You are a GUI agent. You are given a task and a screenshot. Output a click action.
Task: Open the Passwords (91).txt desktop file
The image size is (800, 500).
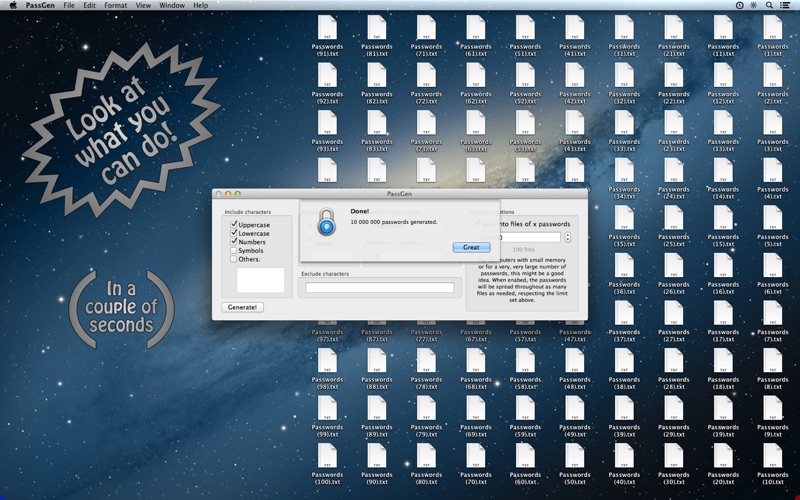coord(327,28)
